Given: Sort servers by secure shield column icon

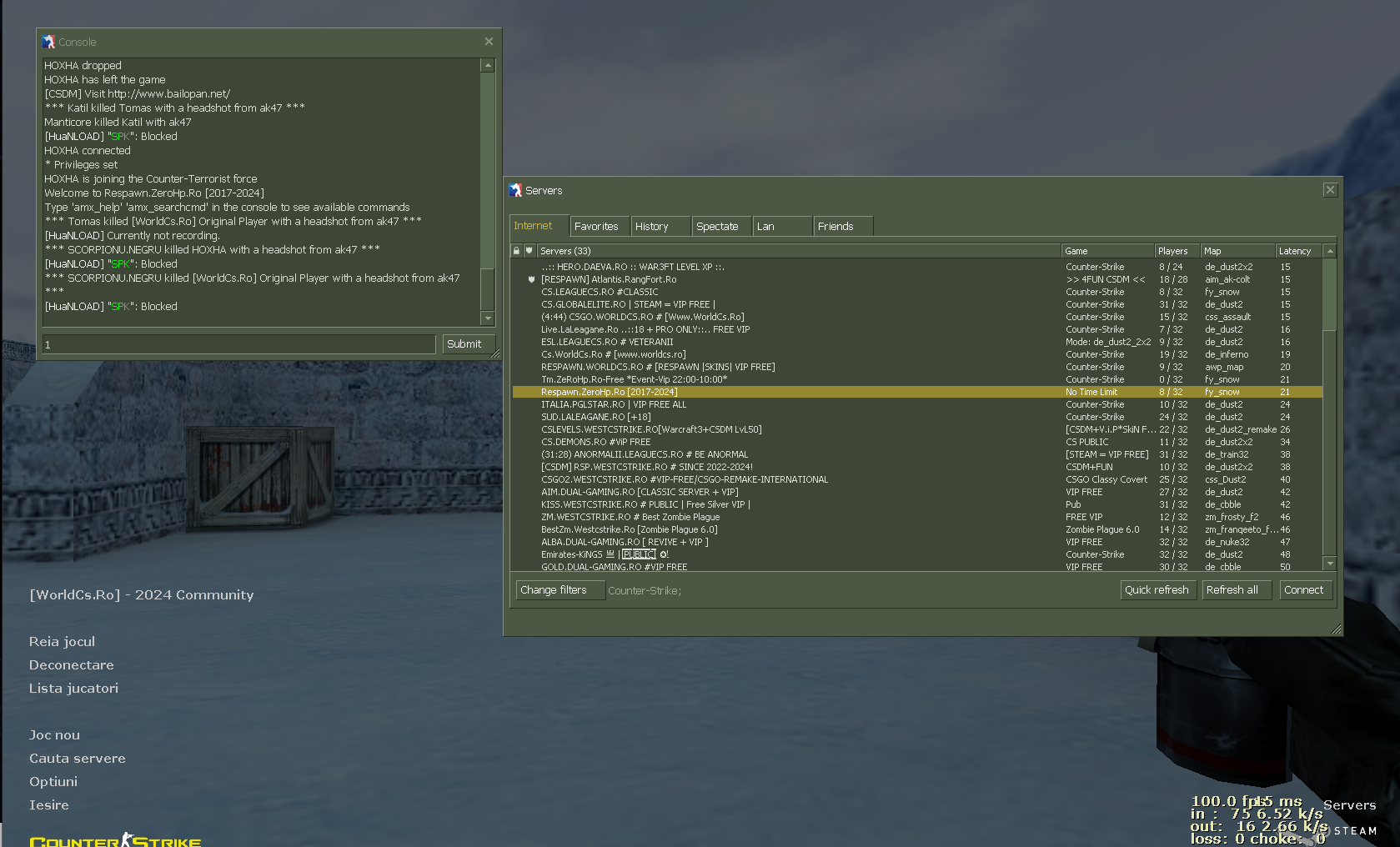Looking at the screenshot, I should [529, 250].
